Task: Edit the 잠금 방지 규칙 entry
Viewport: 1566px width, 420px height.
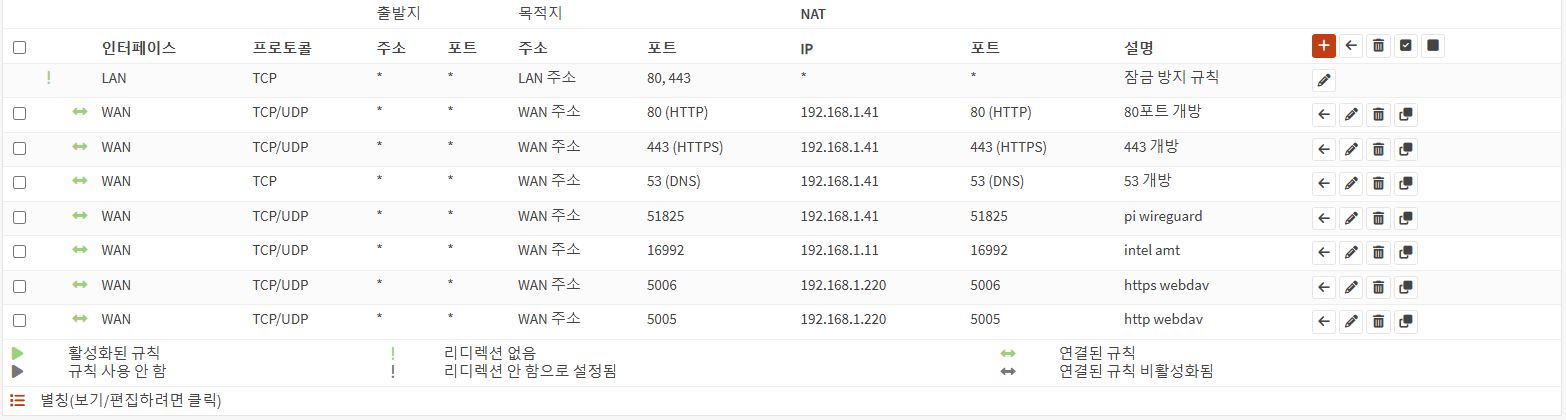Action: (1324, 81)
